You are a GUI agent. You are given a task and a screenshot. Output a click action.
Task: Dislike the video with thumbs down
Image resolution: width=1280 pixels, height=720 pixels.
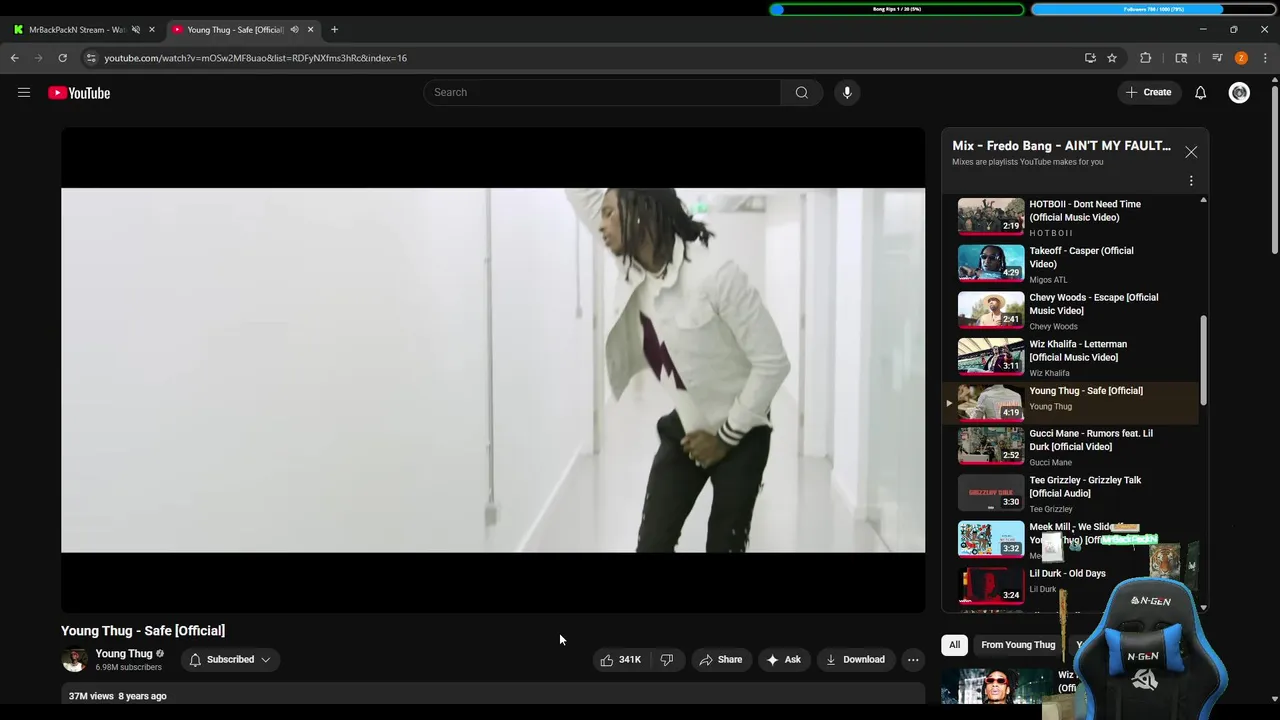(x=667, y=660)
